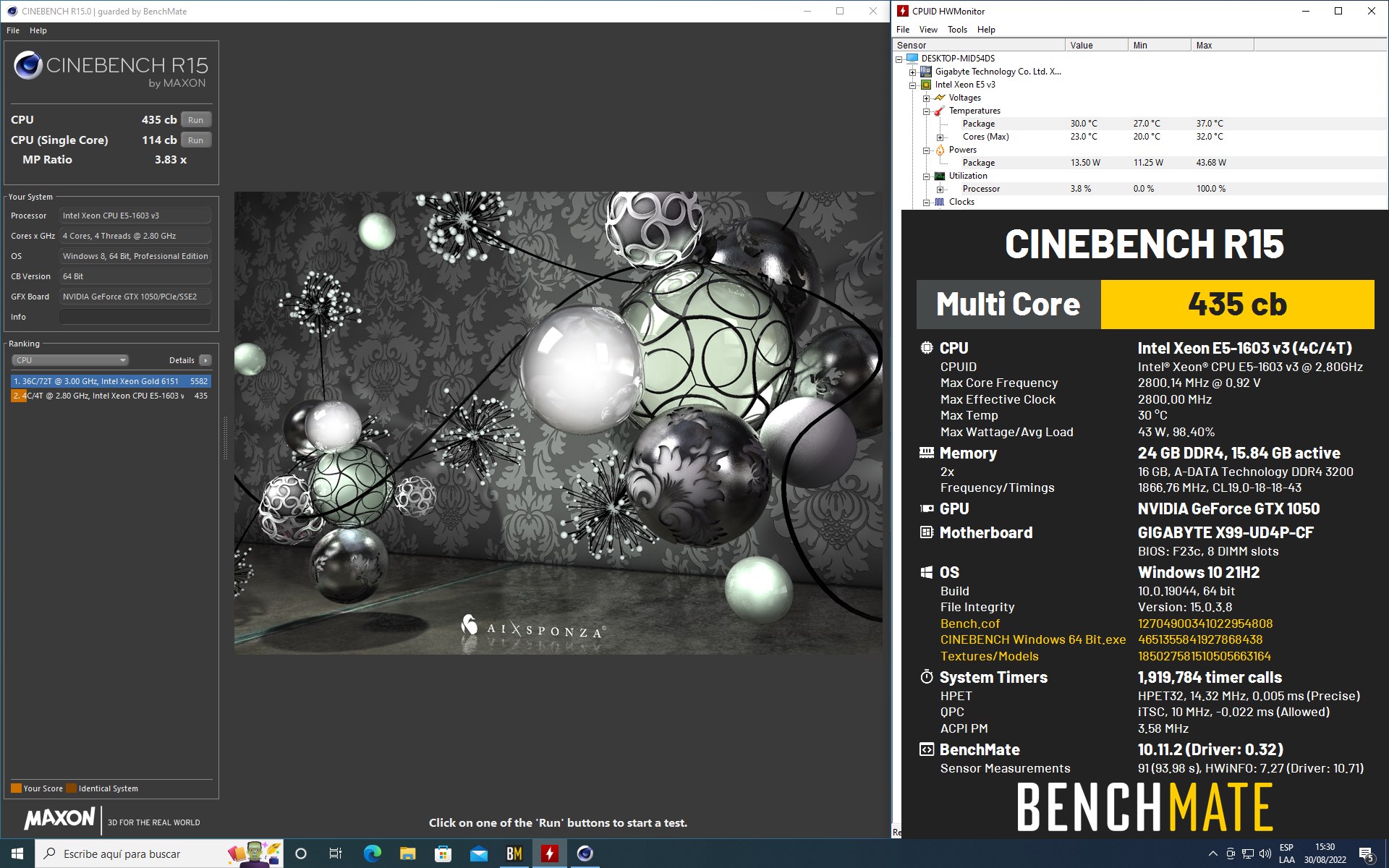The width and height of the screenshot is (1389, 868).
Task: Switch to BenchMate taskbar app
Action: (514, 854)
